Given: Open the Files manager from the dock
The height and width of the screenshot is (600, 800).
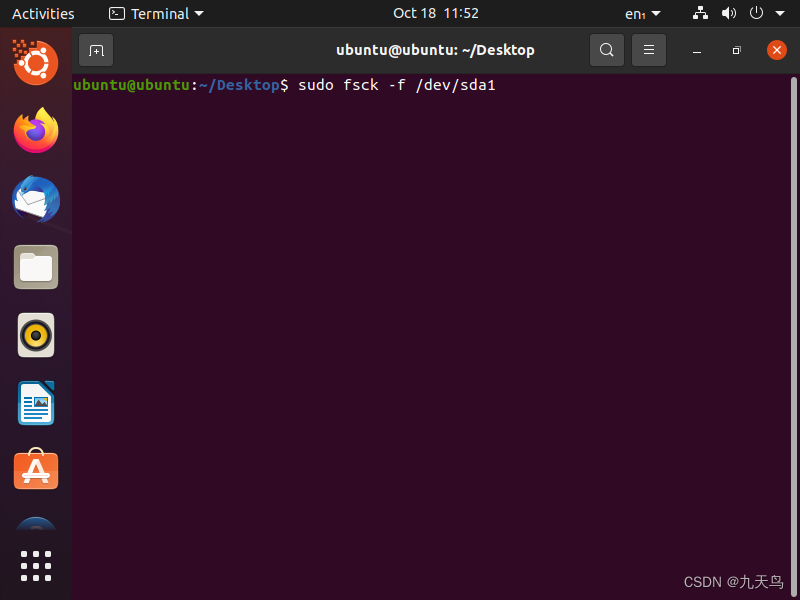Looking at the screenshot, I should pos(36,267).
